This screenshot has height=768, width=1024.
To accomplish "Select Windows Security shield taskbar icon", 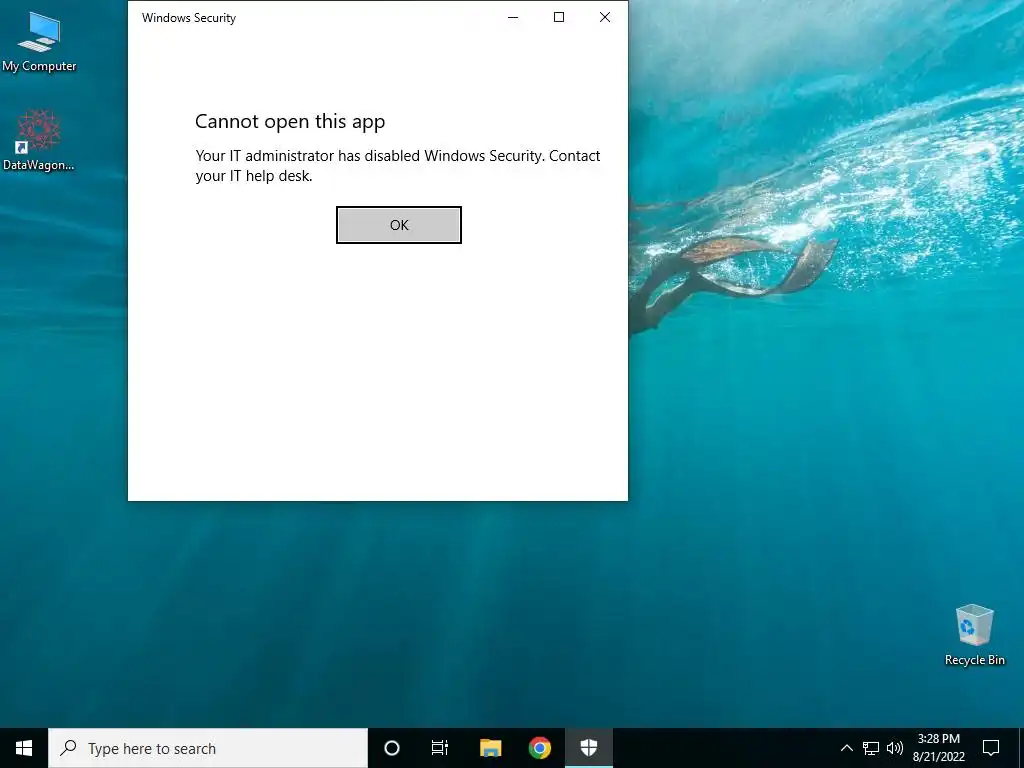I will coord(589,748).
